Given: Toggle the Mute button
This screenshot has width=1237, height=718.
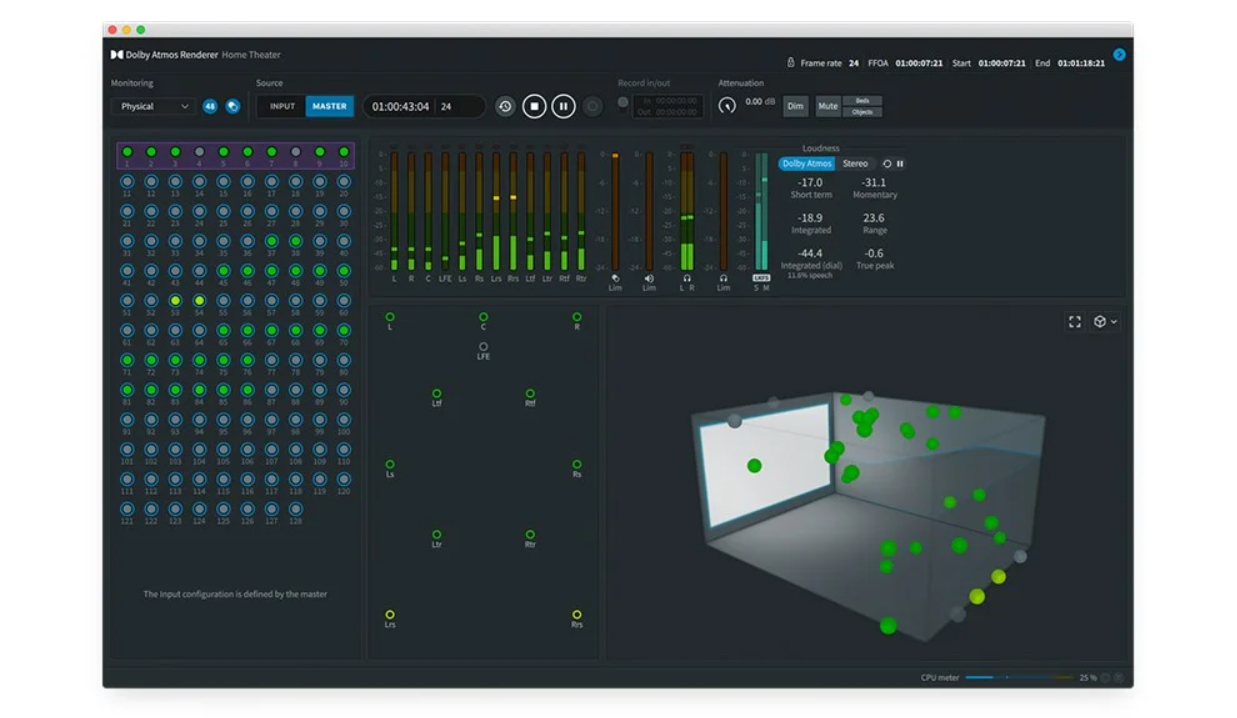Looking at the screenshot, I should tap(828, 106).
